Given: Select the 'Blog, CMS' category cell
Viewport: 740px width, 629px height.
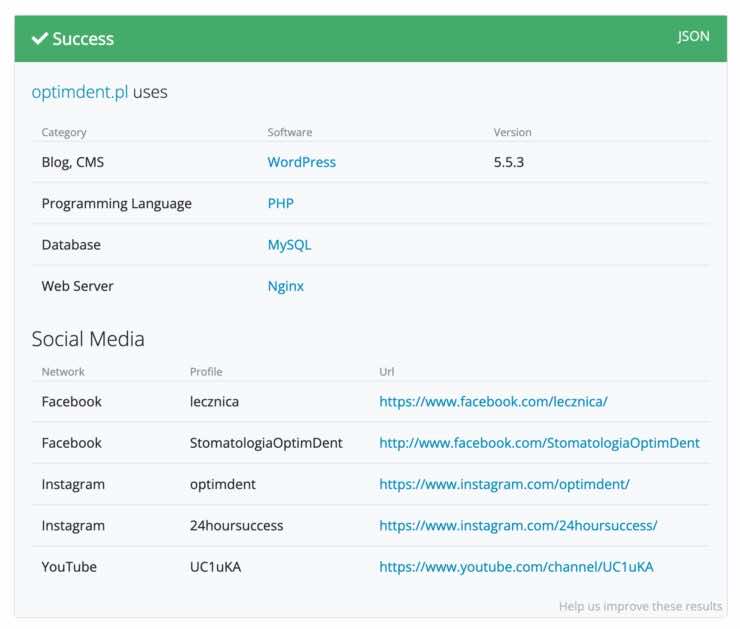Looking at the screenshot, I should [73, 162].
